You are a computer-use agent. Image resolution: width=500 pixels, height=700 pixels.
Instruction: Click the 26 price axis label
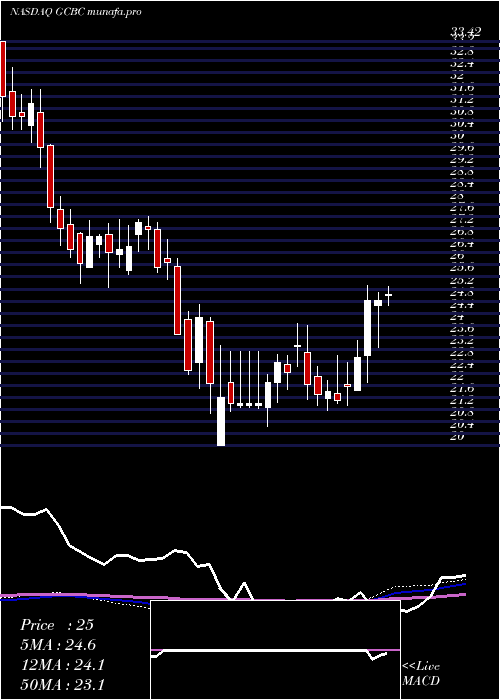pos(457,256)
